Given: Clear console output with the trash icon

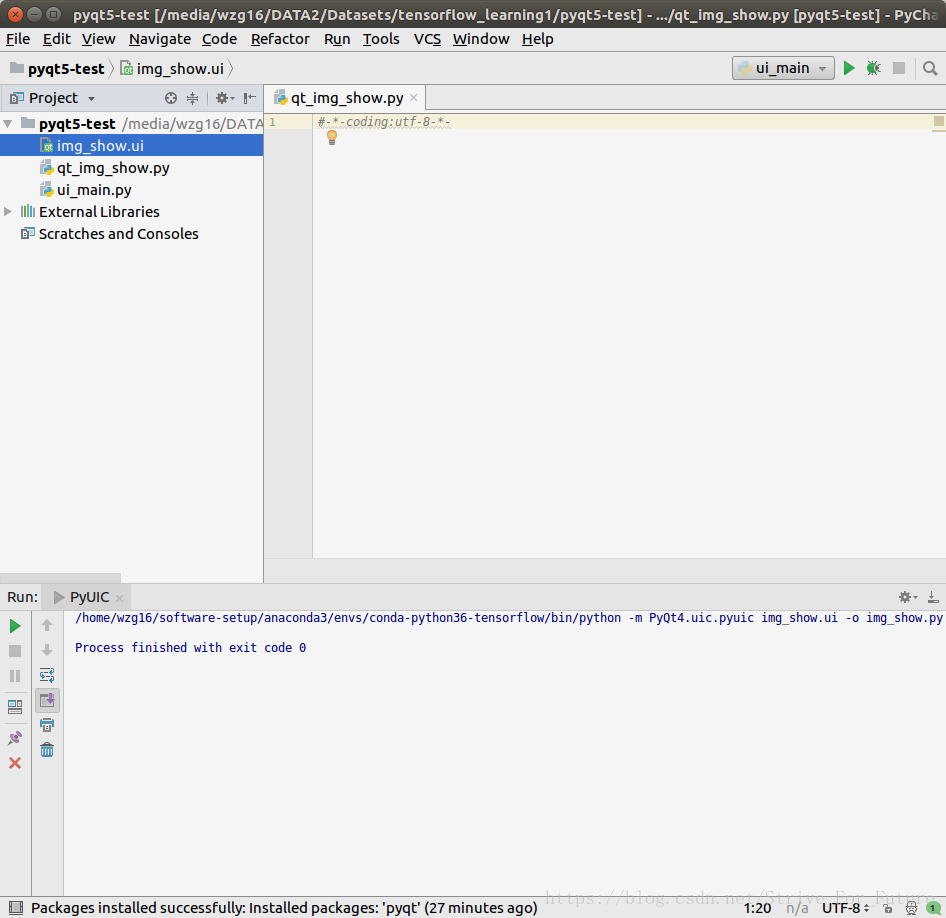Looking at the screenshot, I should (47, 749).
